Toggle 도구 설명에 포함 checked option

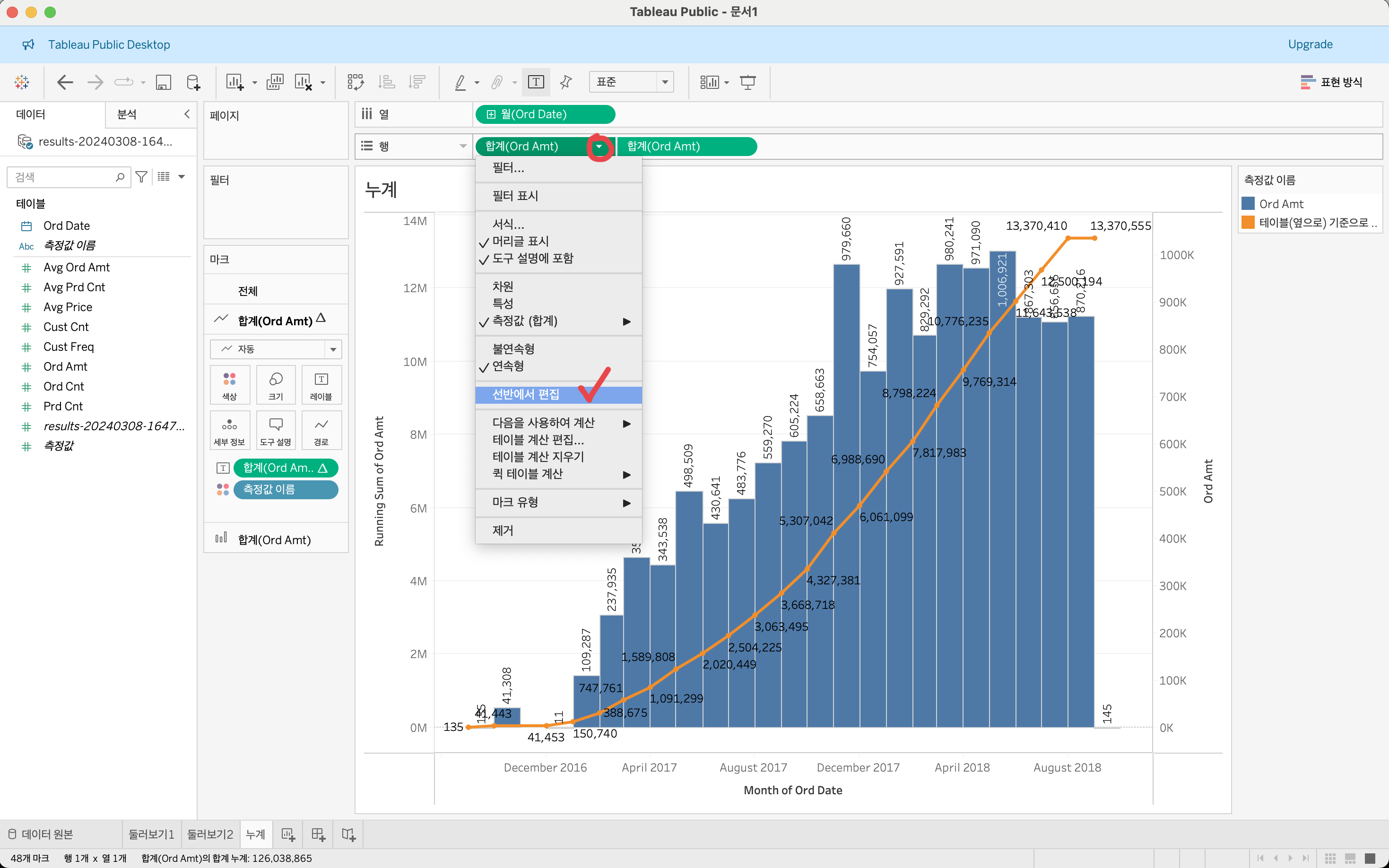point(532,258)
